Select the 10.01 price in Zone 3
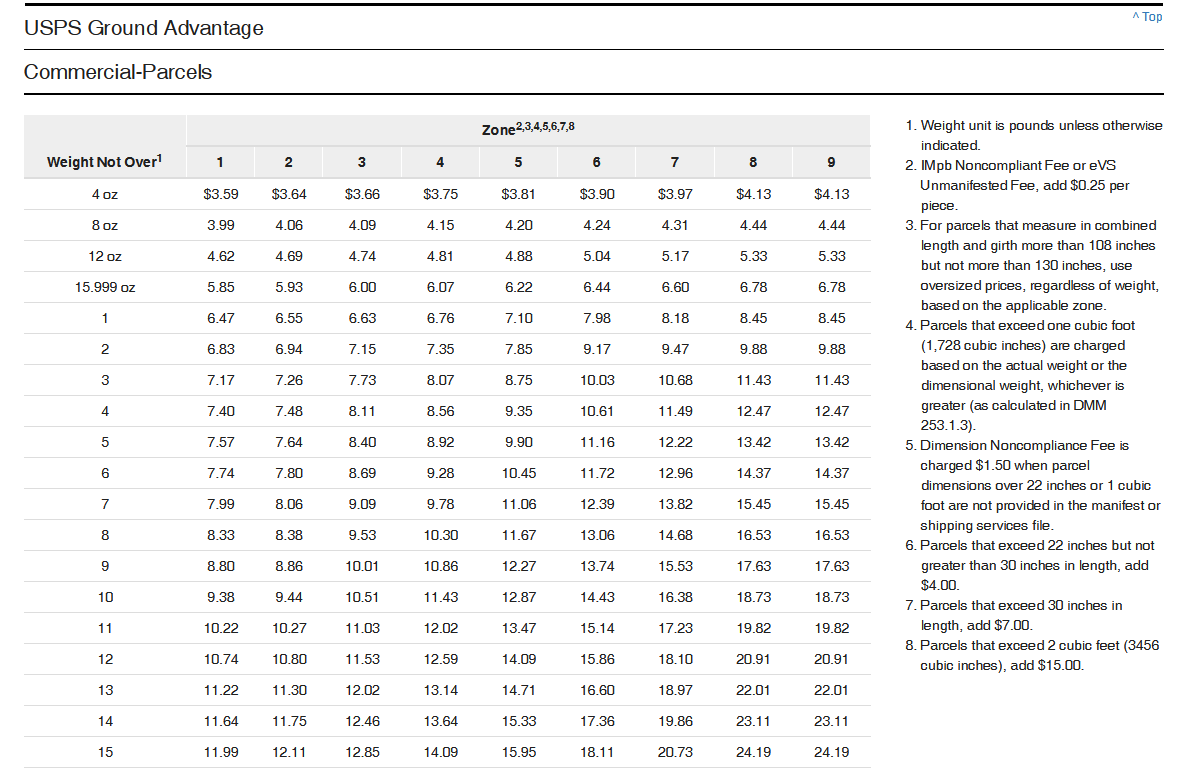1177x772 pixels. 362,566
